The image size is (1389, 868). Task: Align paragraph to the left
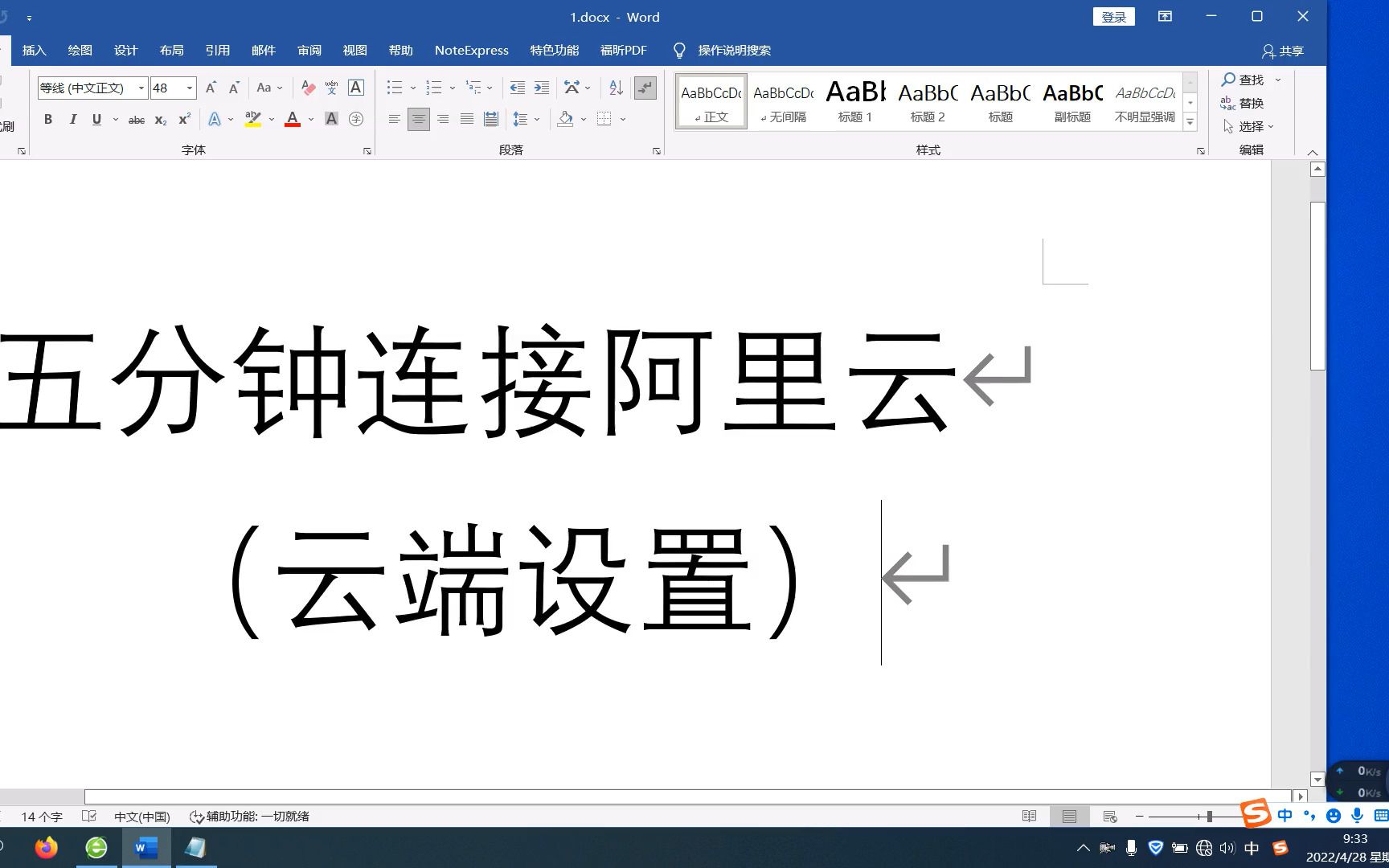click(x=394, y=119)
